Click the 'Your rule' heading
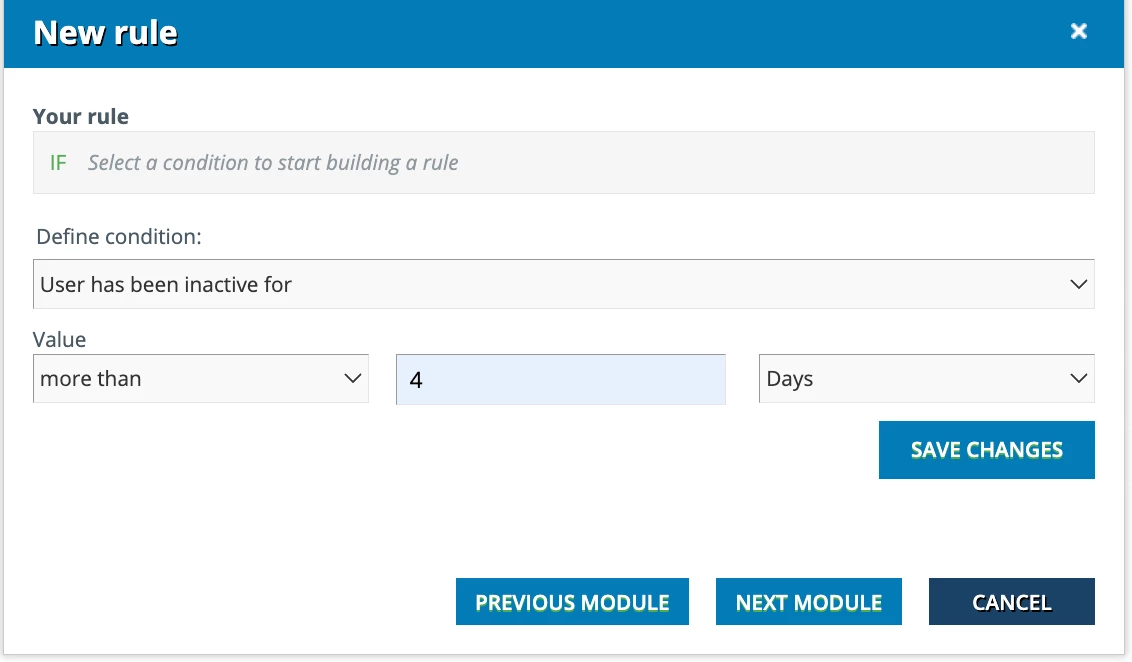Image resolution: width=1132 pixels, height=662 pixels. pos(81,117)
